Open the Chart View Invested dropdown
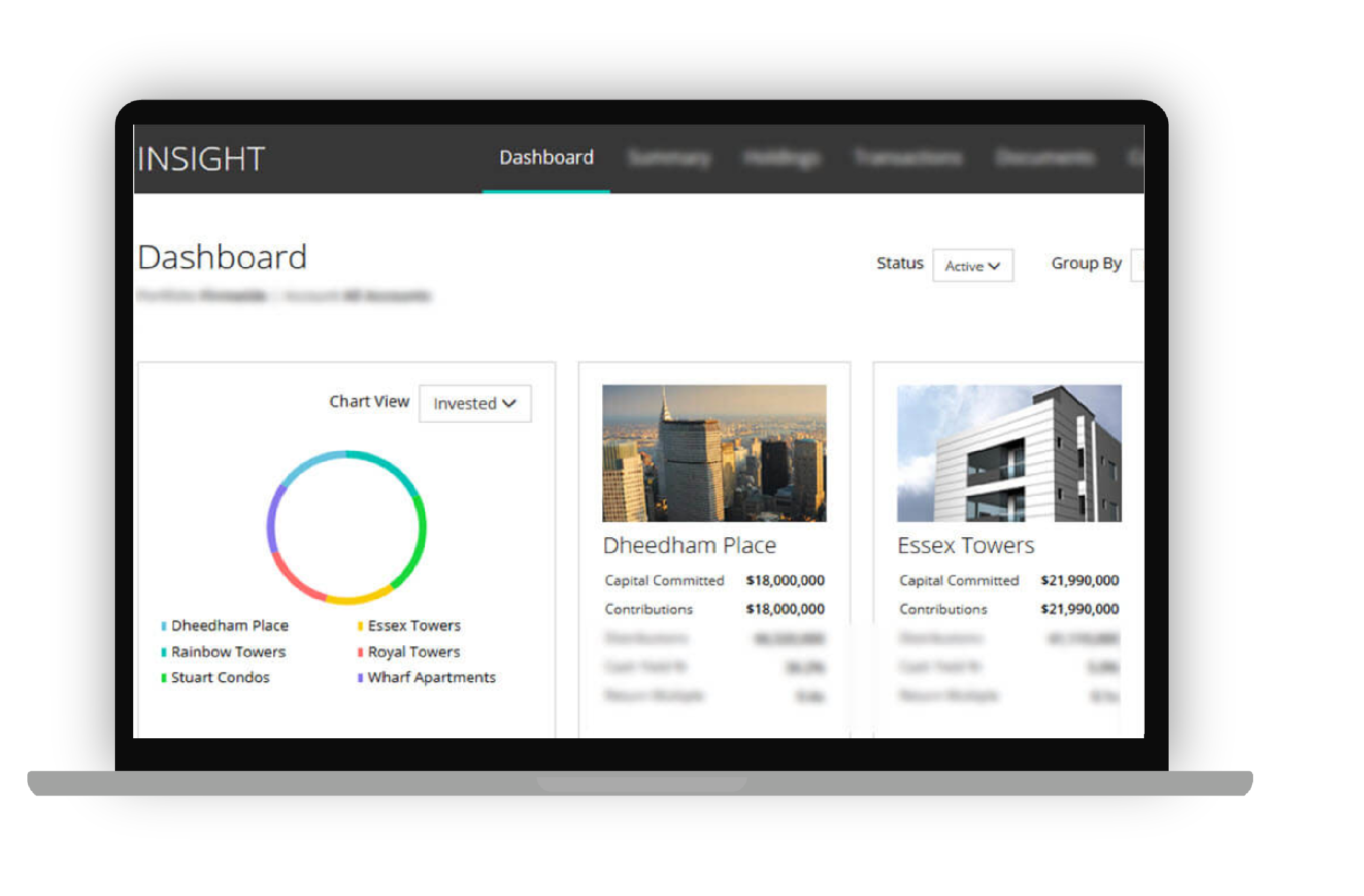 [474, 403]
